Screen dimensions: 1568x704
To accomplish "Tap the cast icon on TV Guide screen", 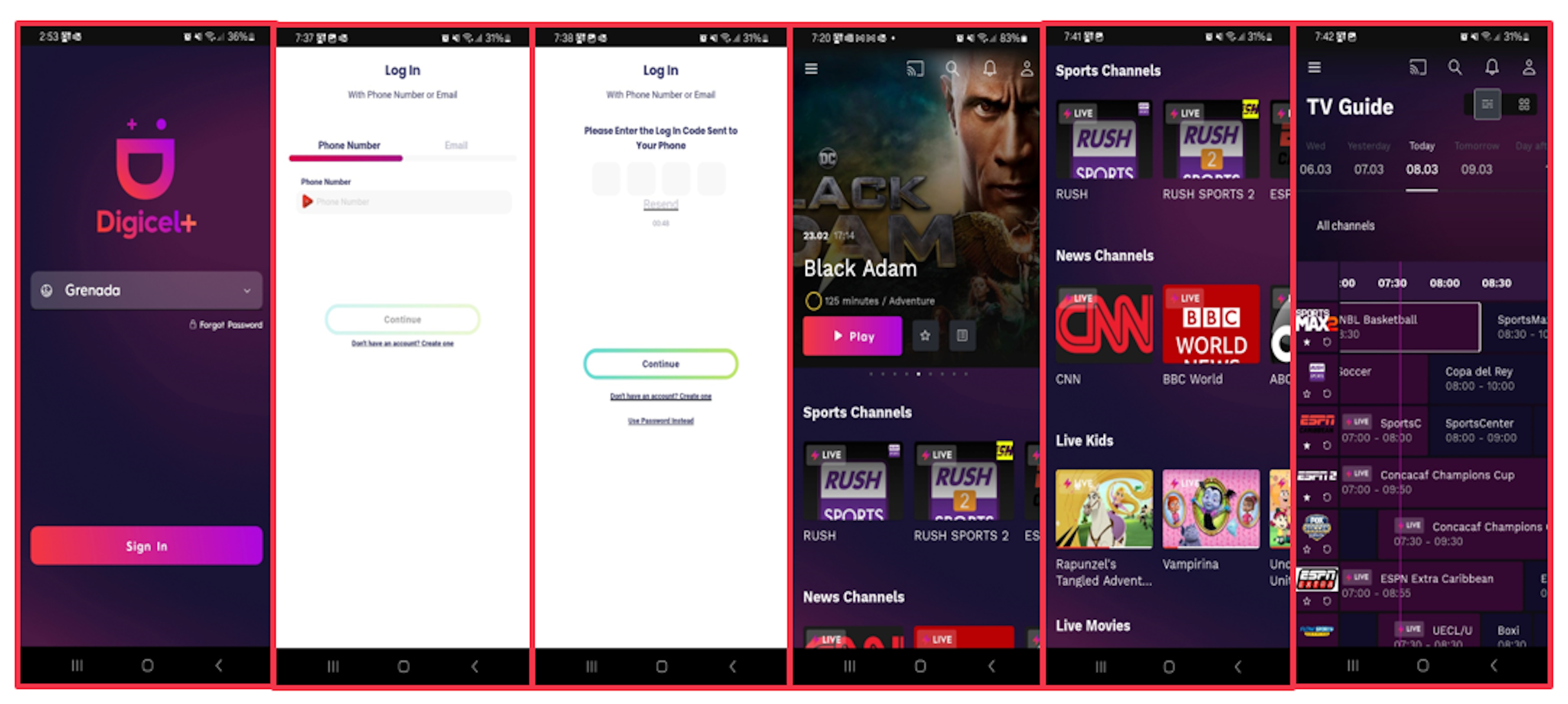I will click(1418, 67).
